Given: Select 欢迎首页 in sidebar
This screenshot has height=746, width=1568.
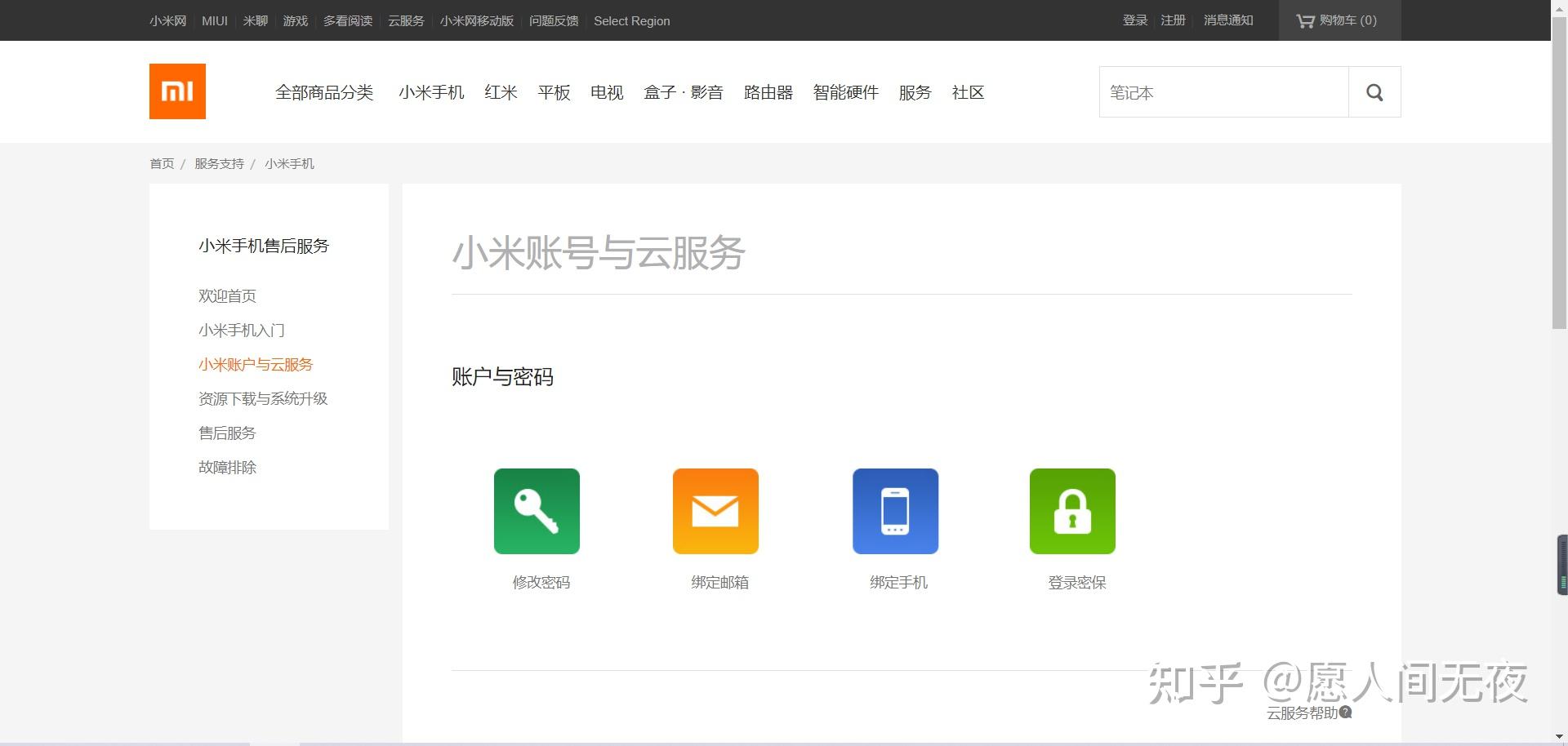Looking at the screenshot, I should coord(227,295).
